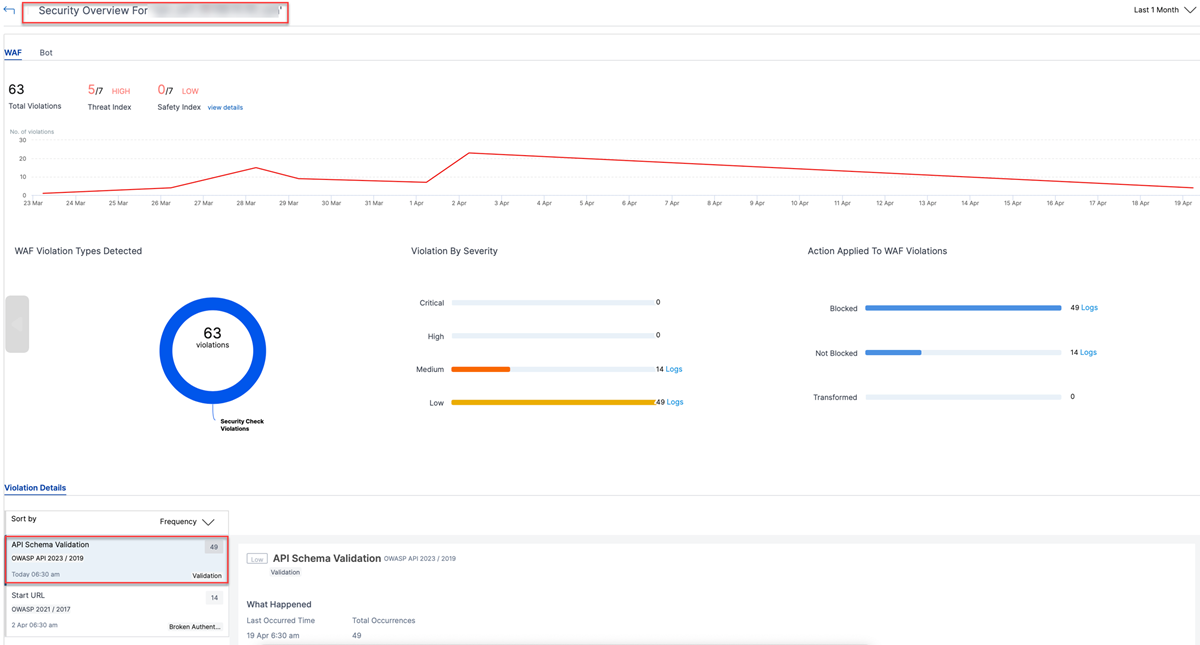Viewport: 1200px width, 645px height.
Task: Click the left carousel arrow beside donut chart
Action: (x=17, y=324)
